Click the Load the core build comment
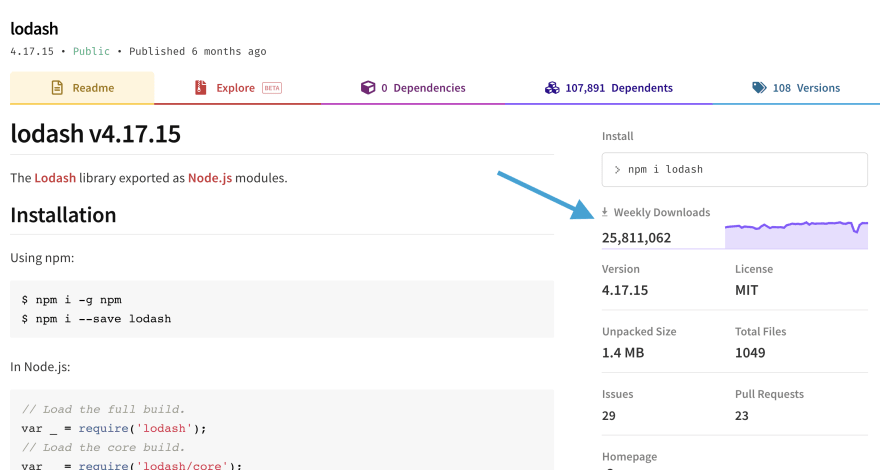The width and height of the screenshot is (880, 470). pyautogui.click(x=103, y=448)
